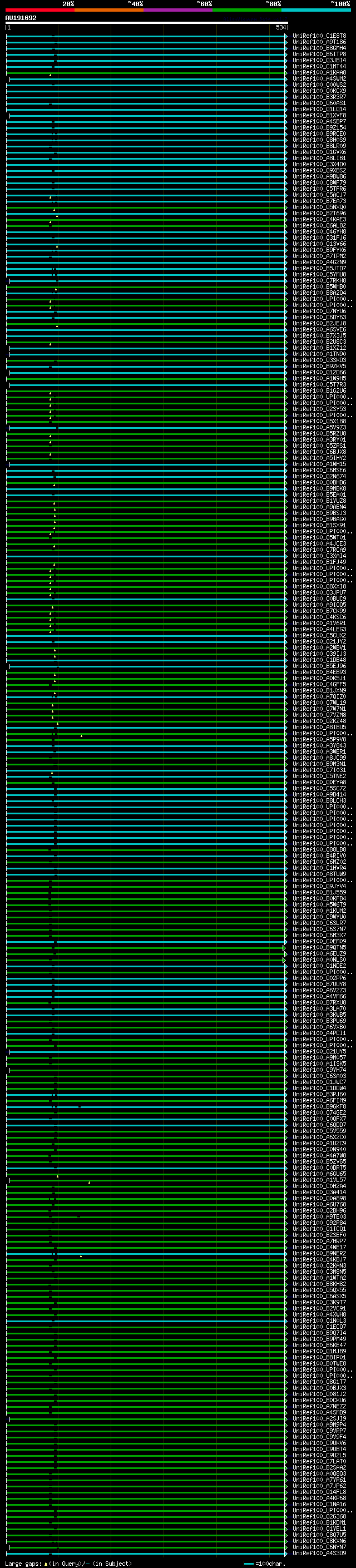The width and height of the screenshot is (356, 1568).
Task: Click the arrowhead ending the UniRef100_B9QTN5 alignment
Action: pos(285,948)
